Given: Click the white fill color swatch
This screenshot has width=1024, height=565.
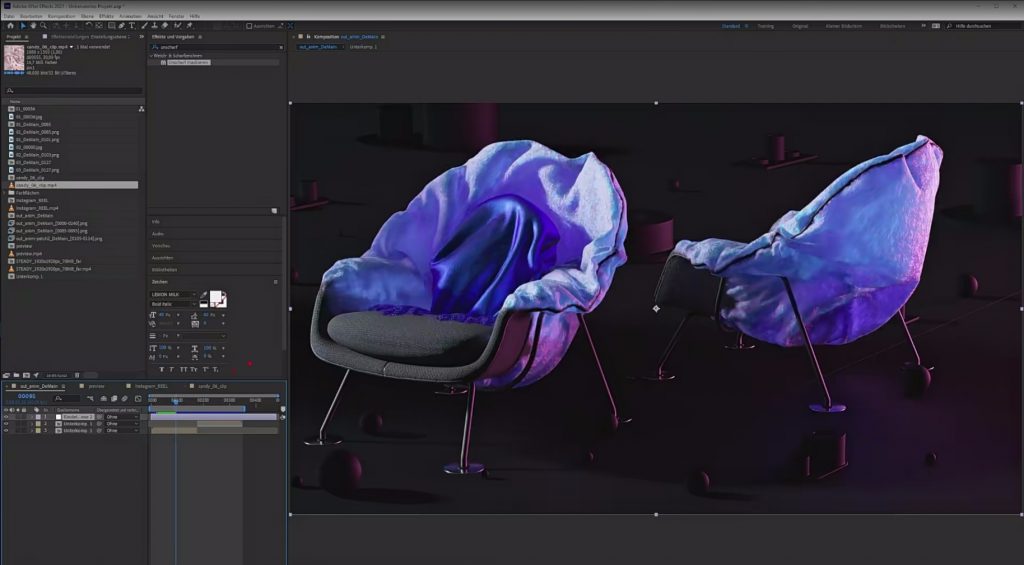Looking at the screenshot, I should pos(216,299).
